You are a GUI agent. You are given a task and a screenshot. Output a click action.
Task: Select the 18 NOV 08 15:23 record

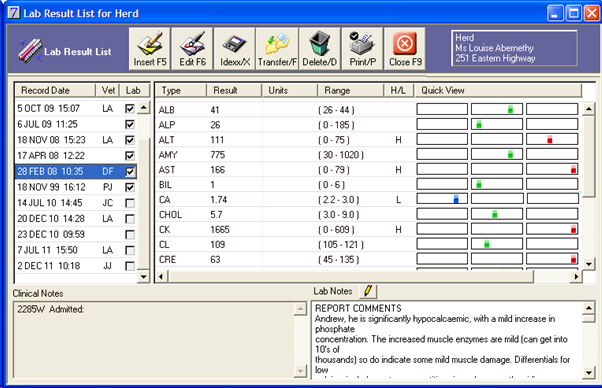(x=76, y=140)
